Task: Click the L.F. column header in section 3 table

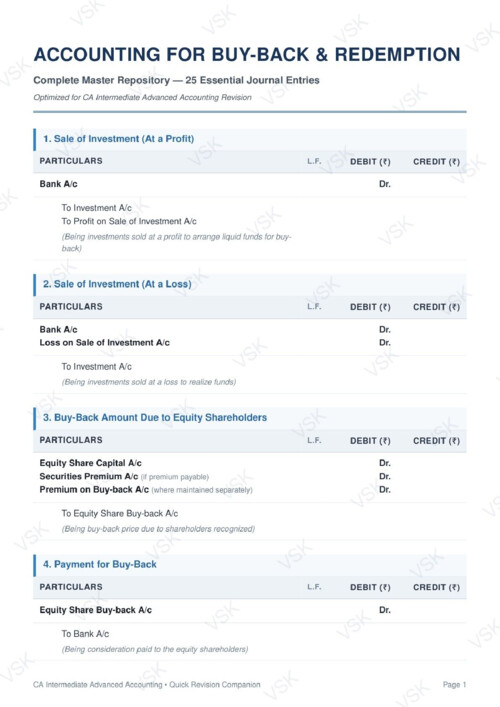Action: pos(314,441)
